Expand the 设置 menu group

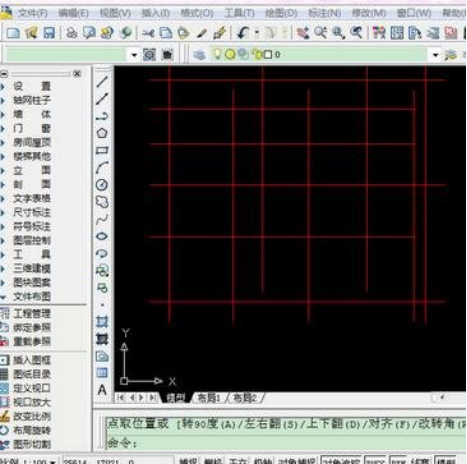(31, 86)
